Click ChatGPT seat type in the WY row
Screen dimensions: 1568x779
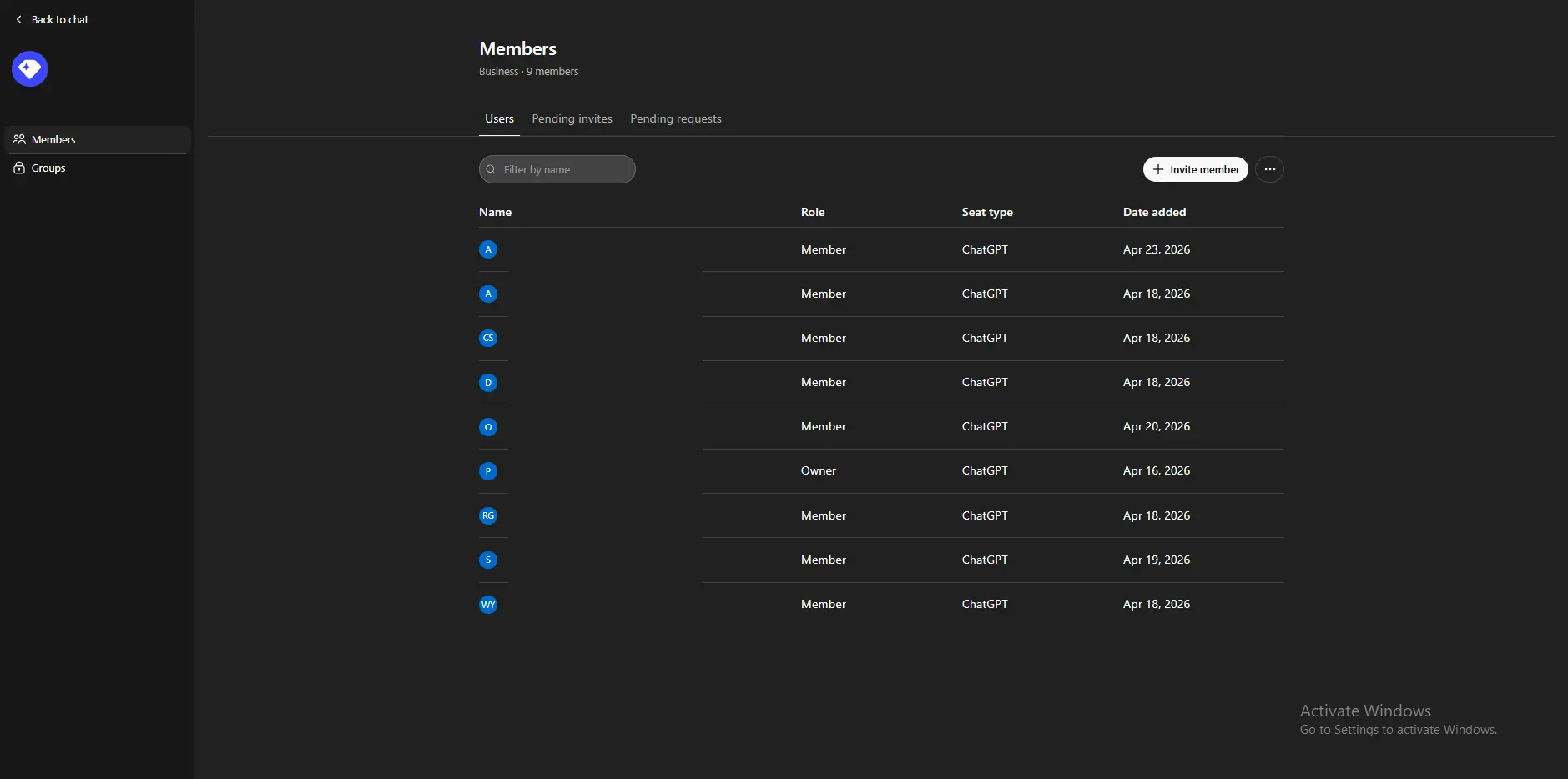pos(985,604)
